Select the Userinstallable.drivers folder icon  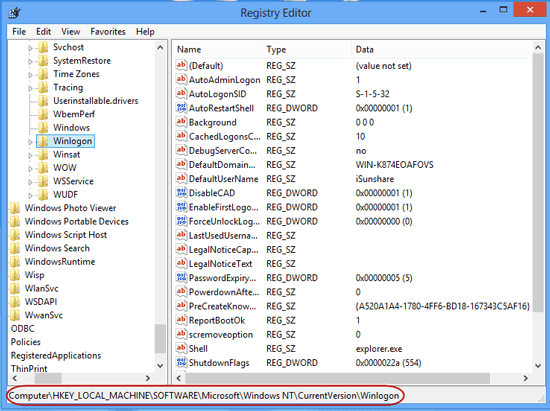pyautogui.click(x=43, y=101)
